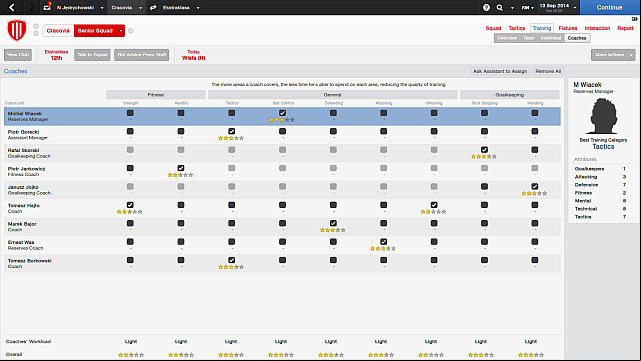
Task: Click the overall Strength star rating
Action: [131, 355]
